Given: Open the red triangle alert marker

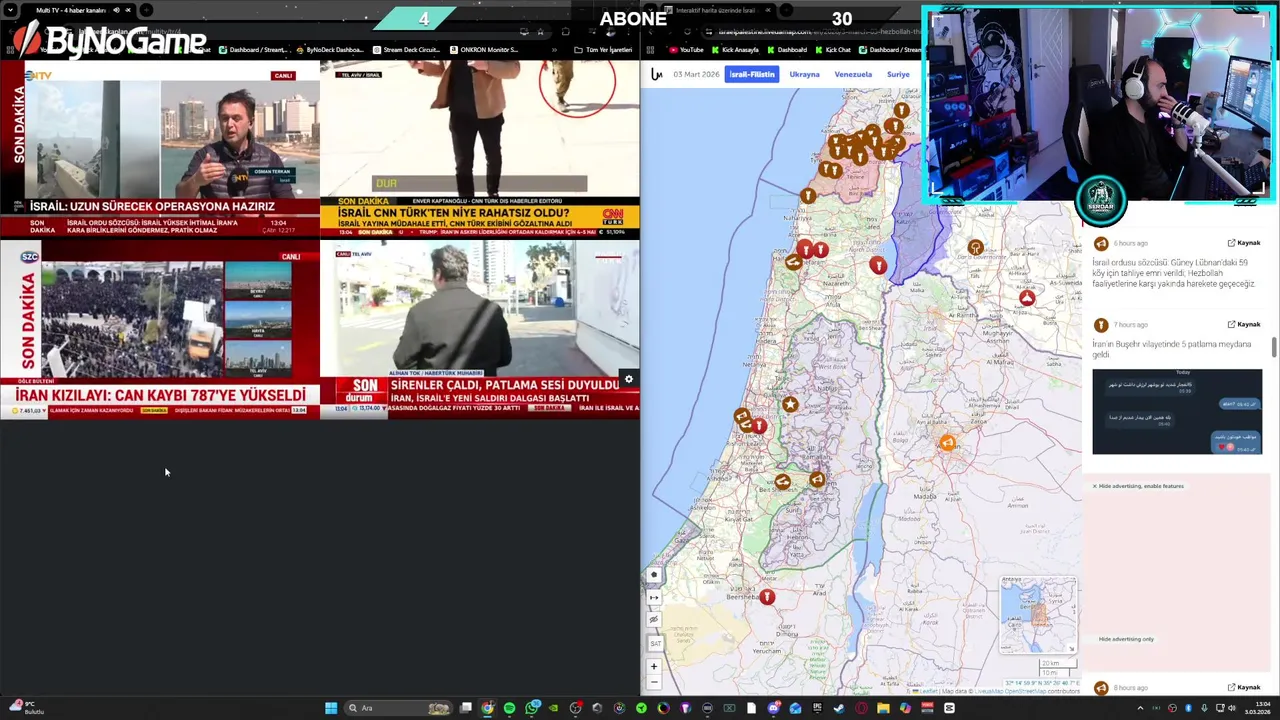Looking at the screenshot, I should coord(1027,298).
